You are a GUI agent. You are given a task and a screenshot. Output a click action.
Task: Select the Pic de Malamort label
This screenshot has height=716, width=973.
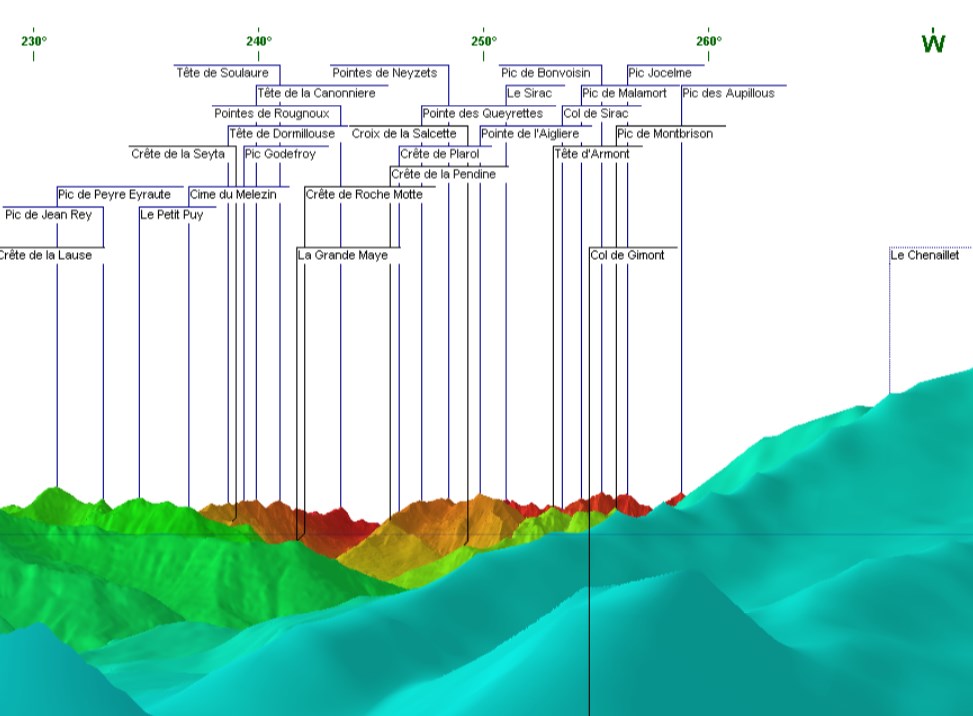(624, 94)
